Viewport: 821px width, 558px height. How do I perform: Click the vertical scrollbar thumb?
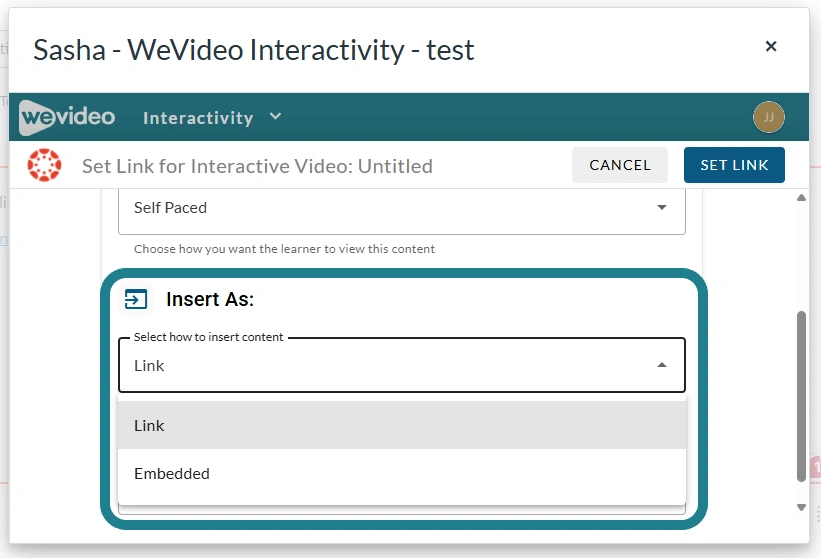[x=801, y=396]
